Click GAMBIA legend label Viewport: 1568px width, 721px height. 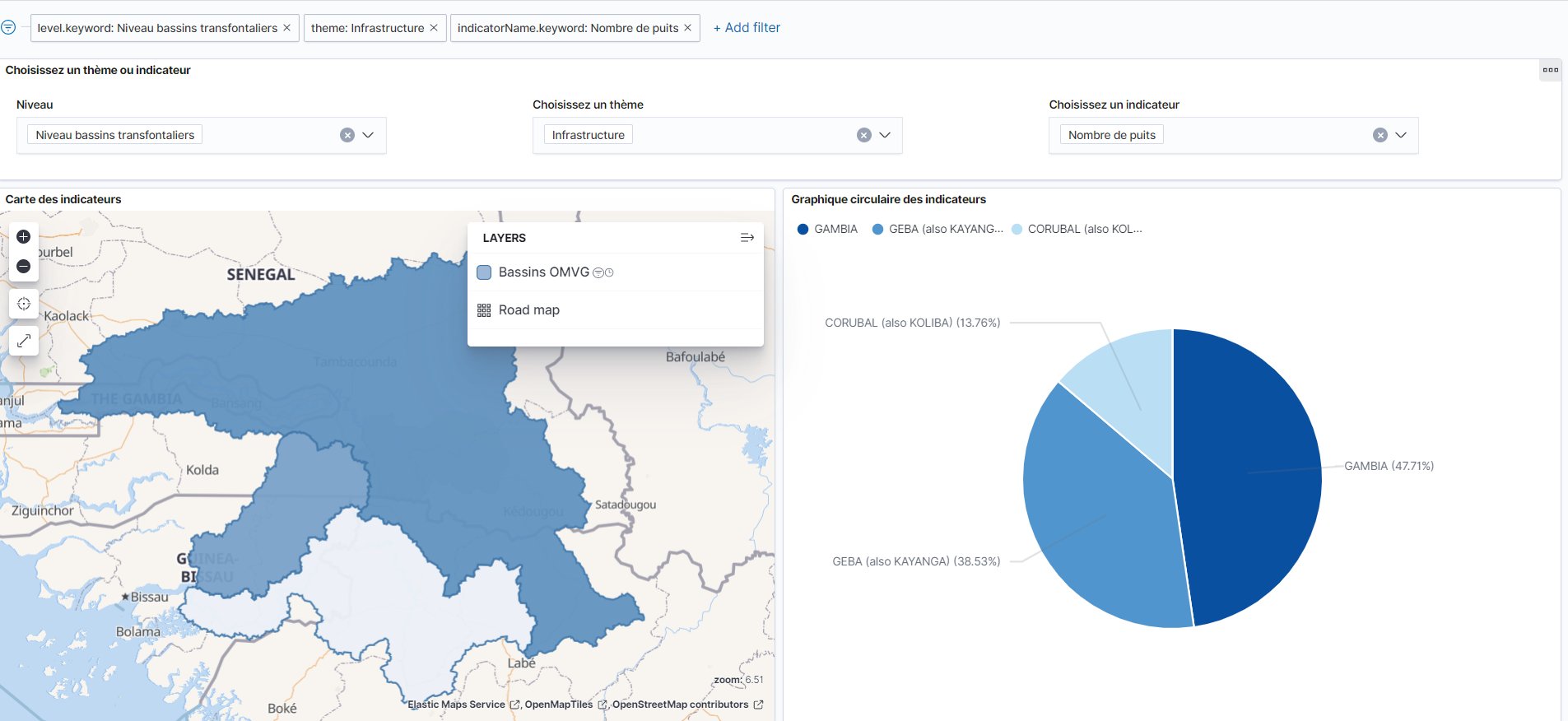pyautogui.click(x=835, y=230)
